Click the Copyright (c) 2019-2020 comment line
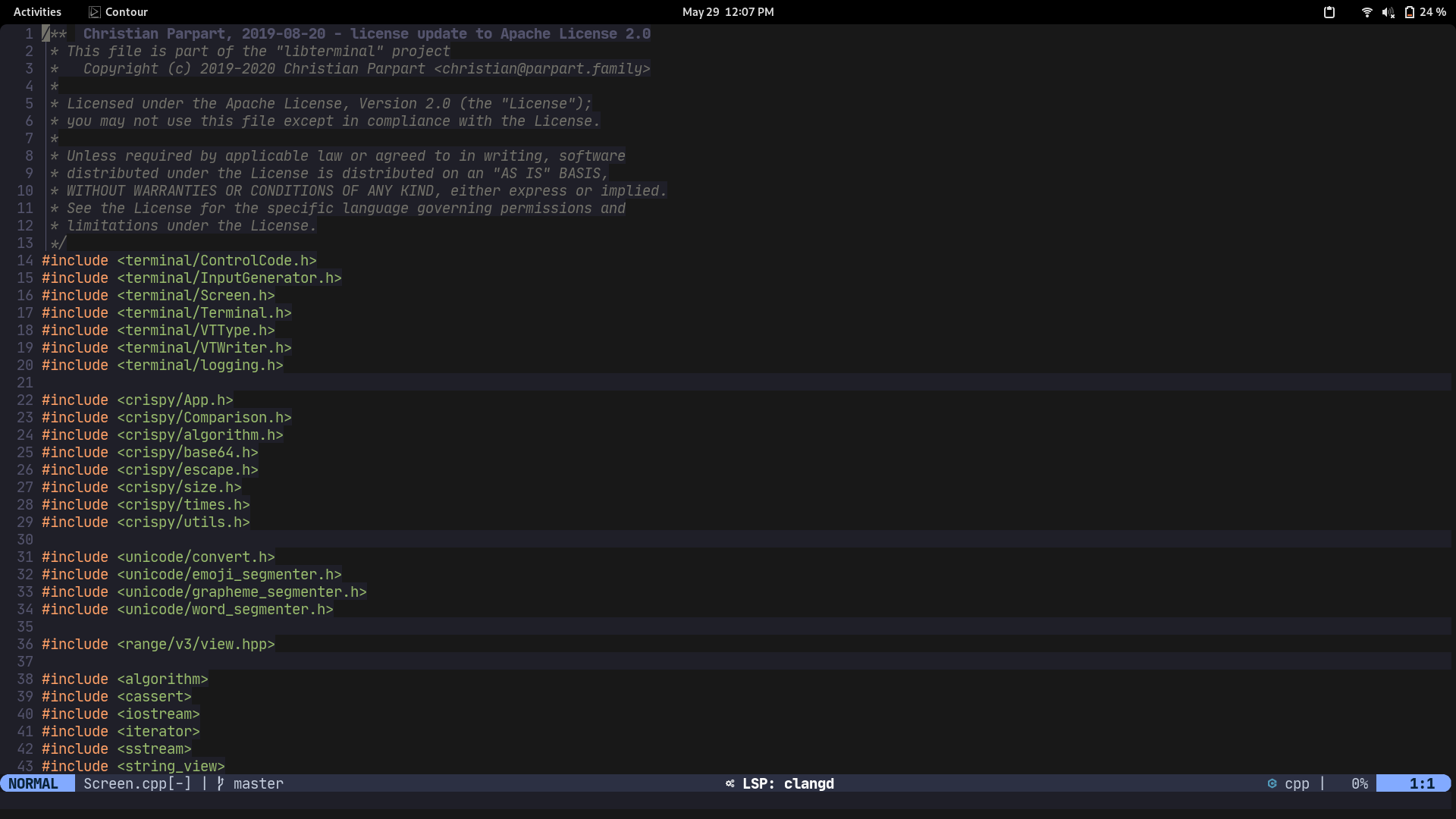 (x=350, y=69)
